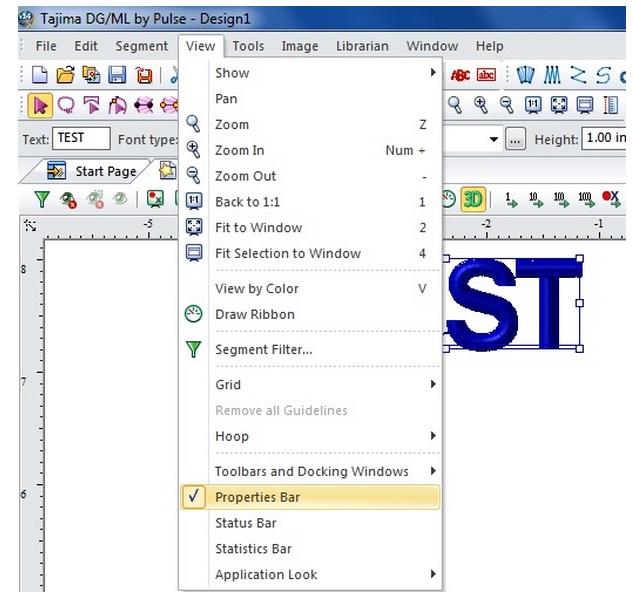
Task: Open the File menu
Action: (46, 46)
